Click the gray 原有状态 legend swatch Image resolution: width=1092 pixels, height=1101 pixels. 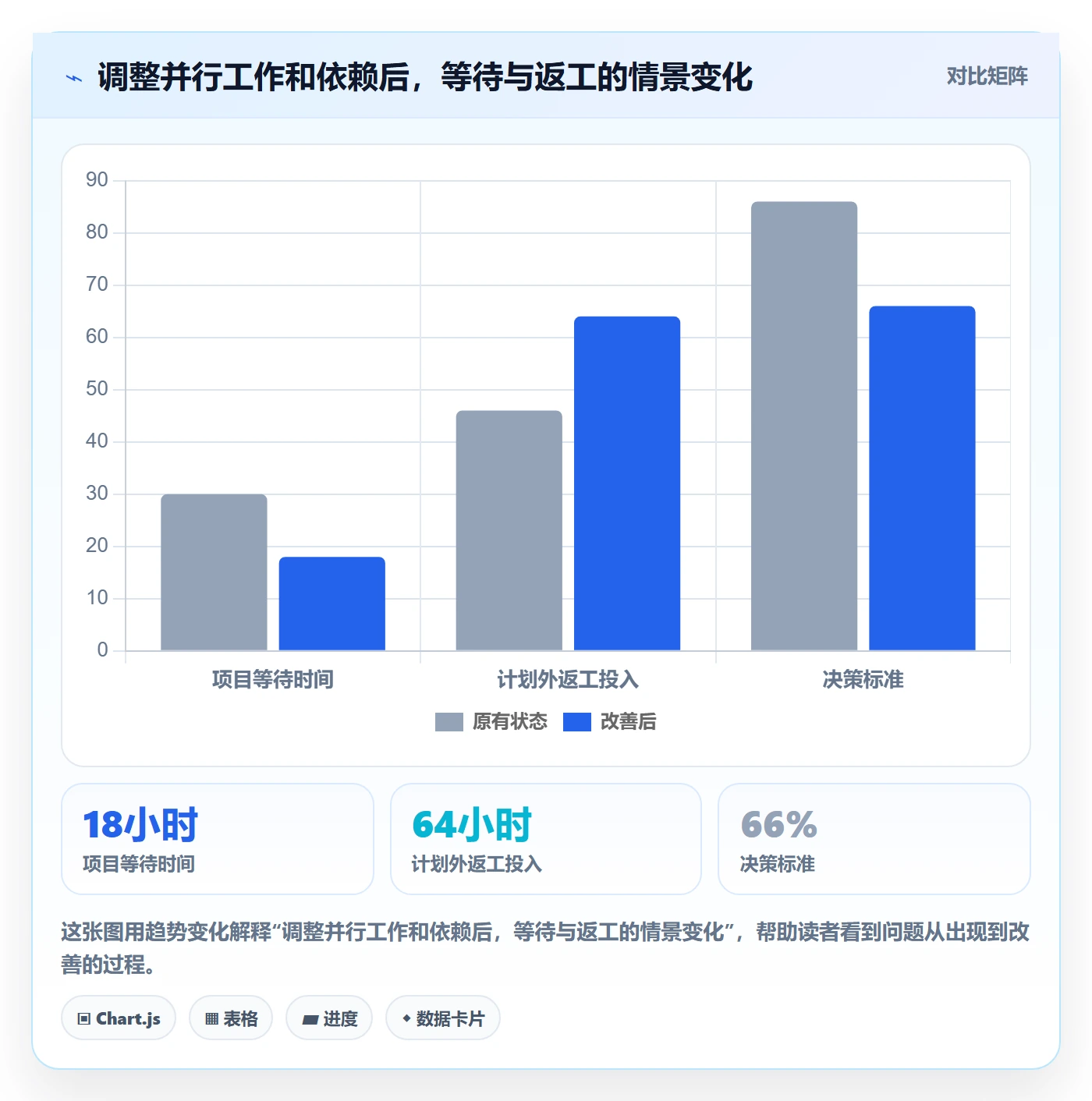(449, 722)
